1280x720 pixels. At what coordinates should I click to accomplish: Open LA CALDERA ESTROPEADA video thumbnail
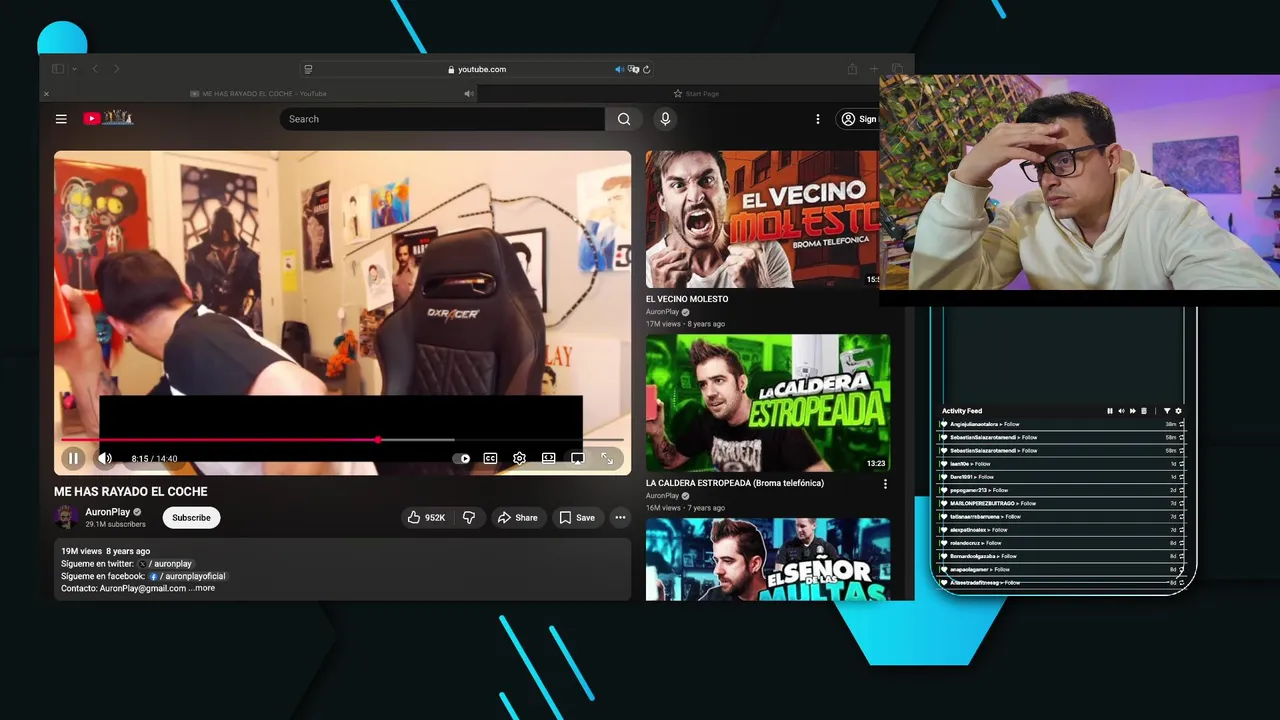click(768, 403)
